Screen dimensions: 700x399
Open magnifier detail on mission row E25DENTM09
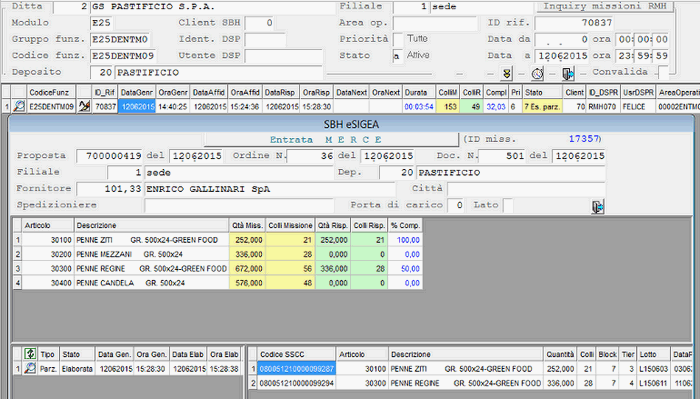[x=19, y=107]
